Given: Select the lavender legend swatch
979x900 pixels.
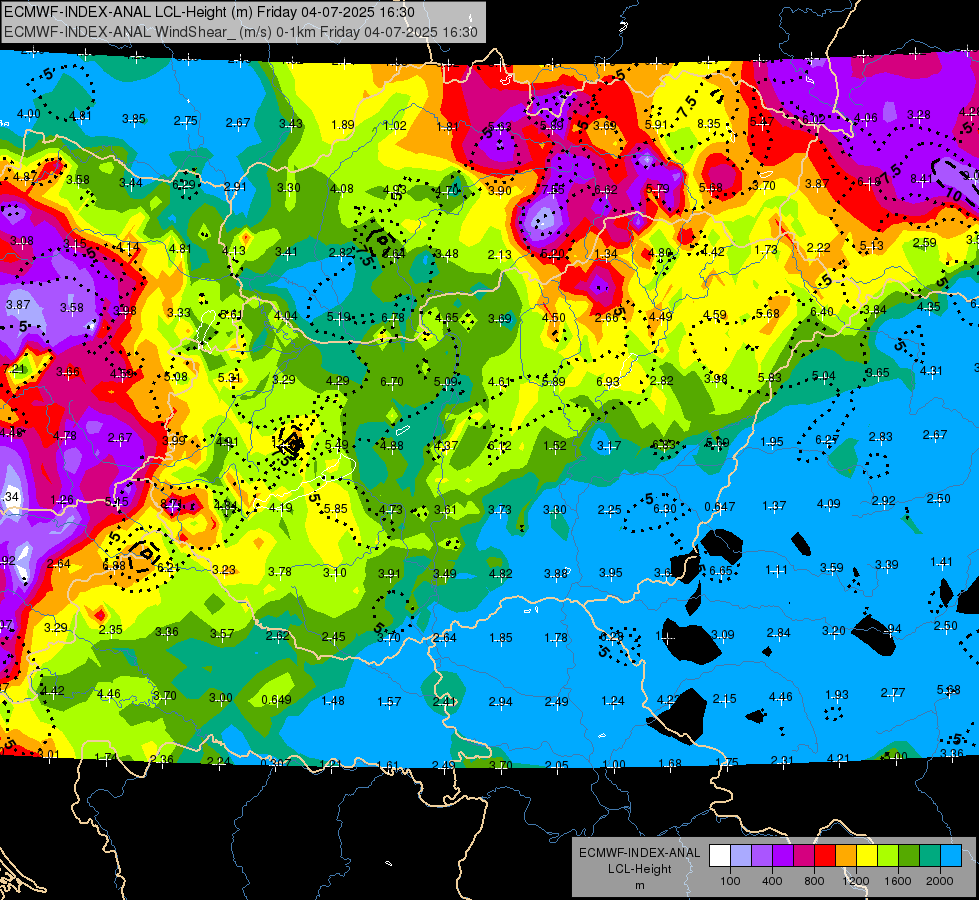Looking at the screenshot, I should (x=740, y=856).
